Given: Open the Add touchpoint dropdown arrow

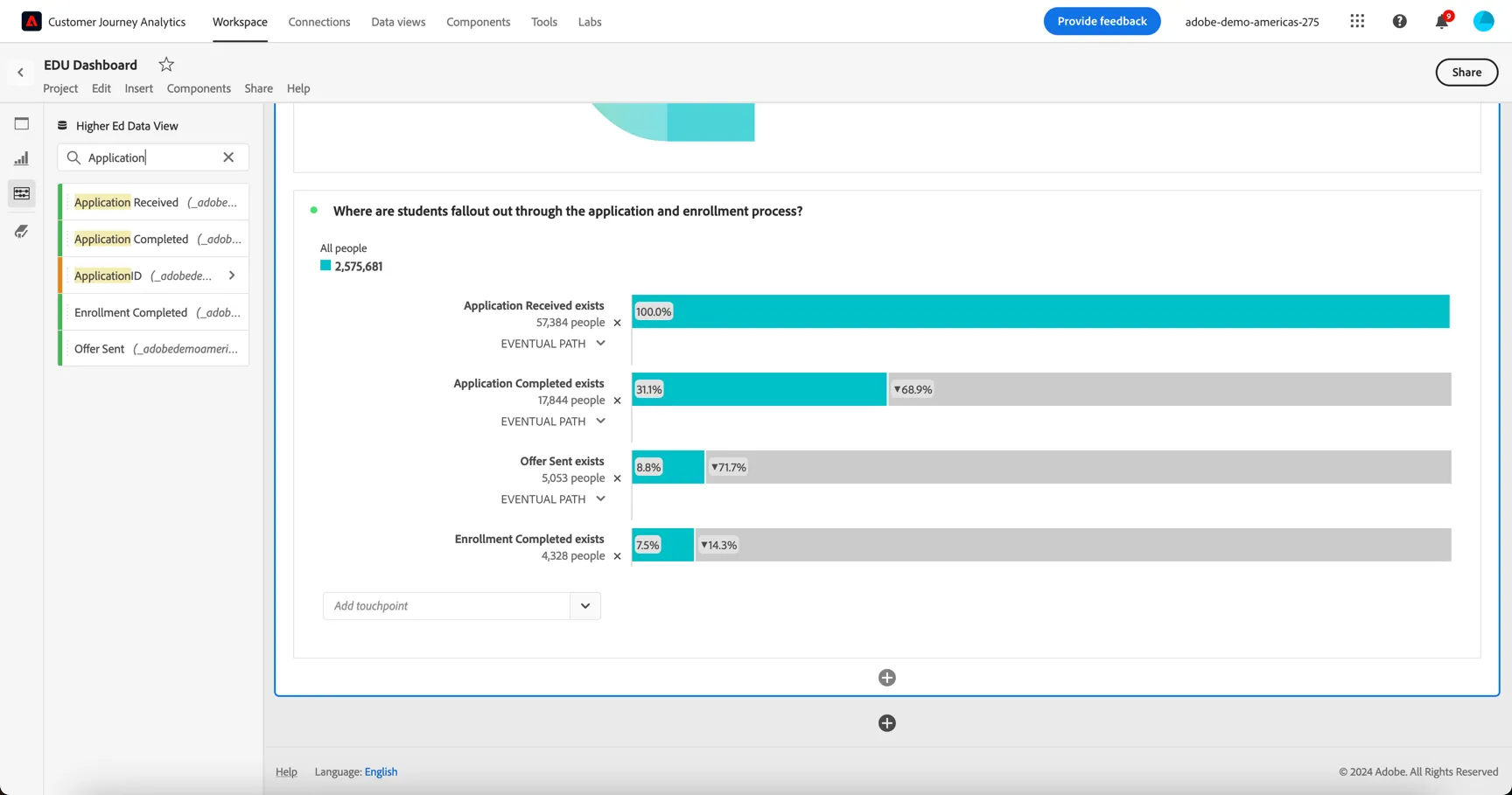Looking at the screenshot, I should [x=585, y=606].
